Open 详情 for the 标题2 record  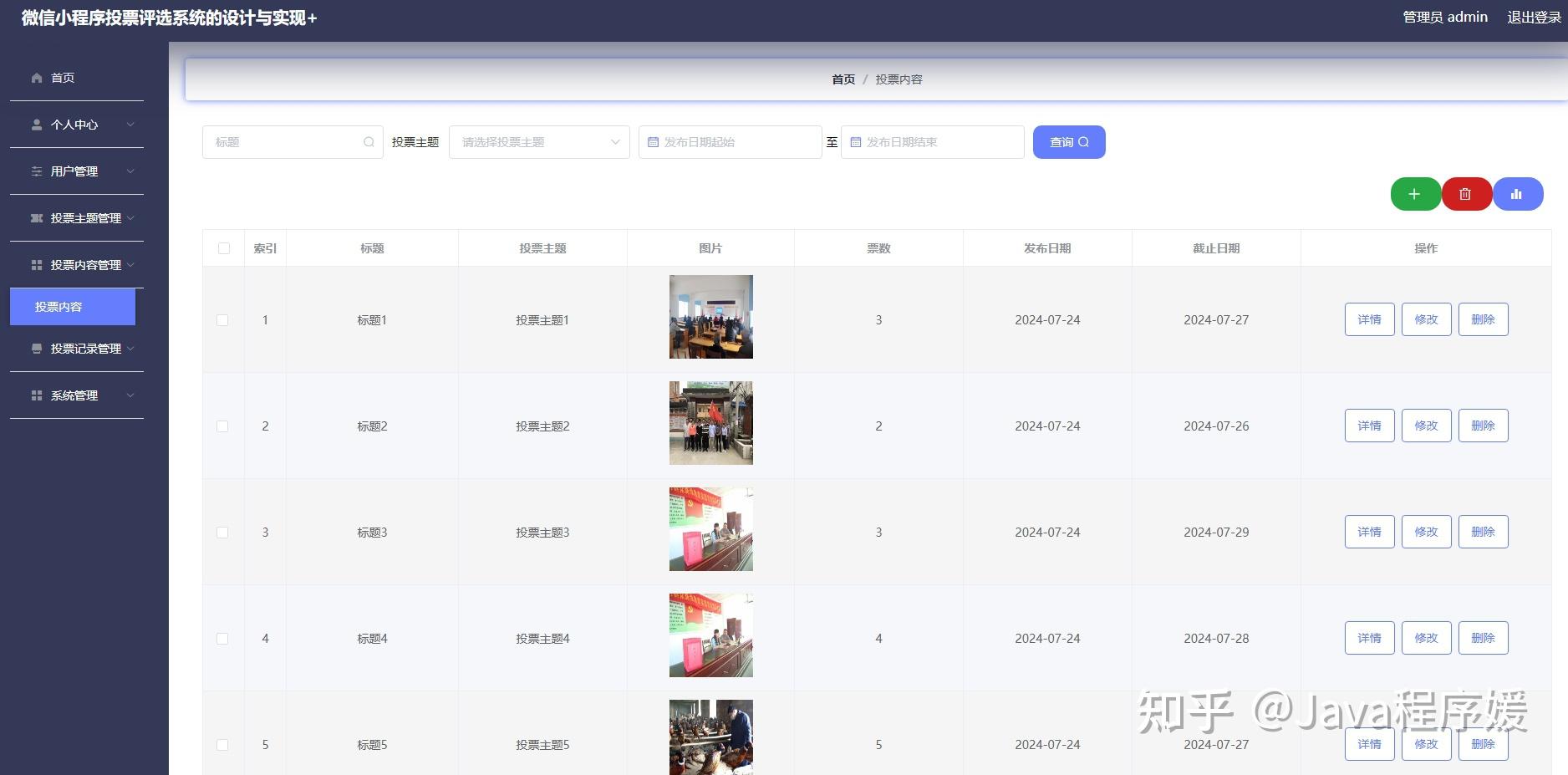(1368, 426)
